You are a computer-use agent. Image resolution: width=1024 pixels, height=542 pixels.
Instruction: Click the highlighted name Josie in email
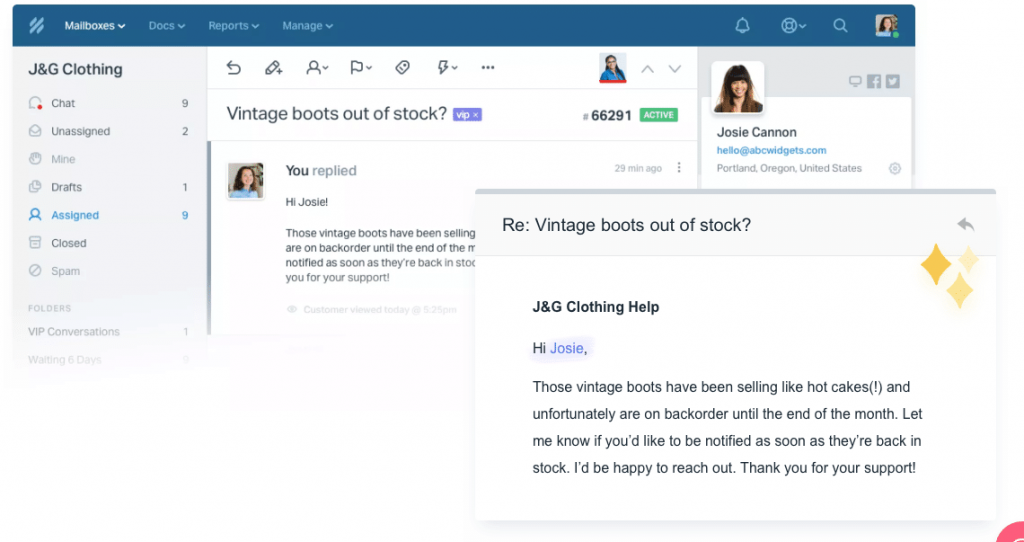click(566, 349)
